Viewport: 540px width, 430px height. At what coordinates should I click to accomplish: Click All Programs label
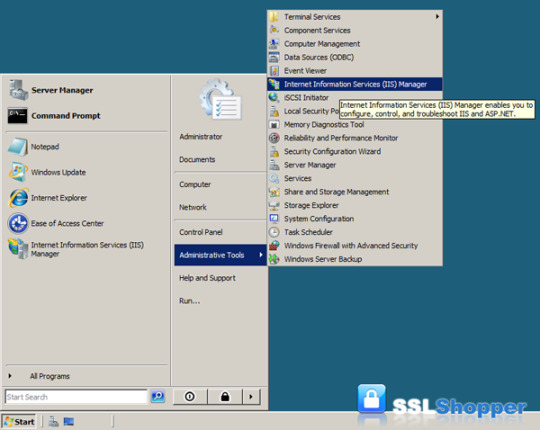click(x=50, y=376)
